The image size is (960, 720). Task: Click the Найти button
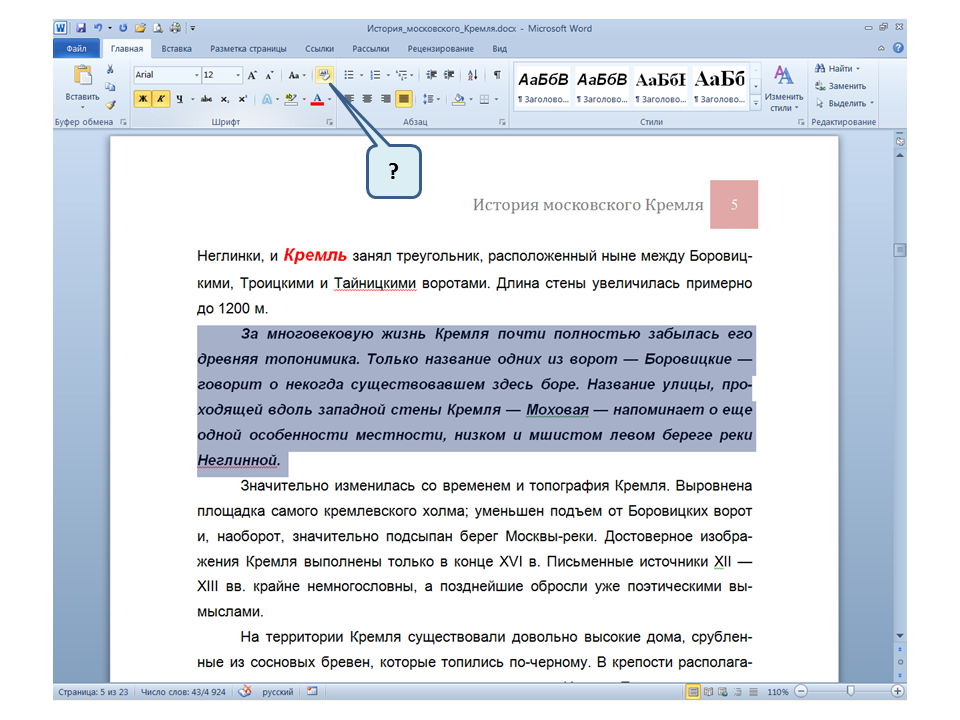coord(838,69)
